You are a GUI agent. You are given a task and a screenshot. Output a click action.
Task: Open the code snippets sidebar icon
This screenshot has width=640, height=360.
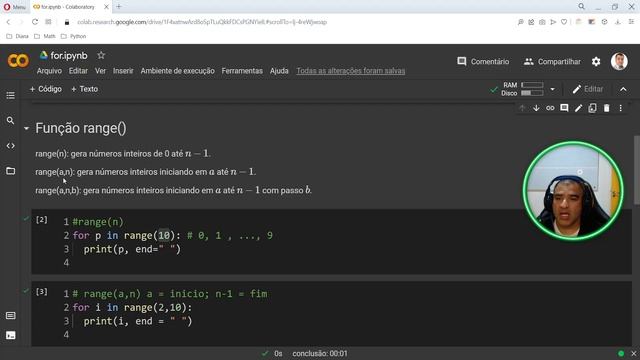point(11,146)
